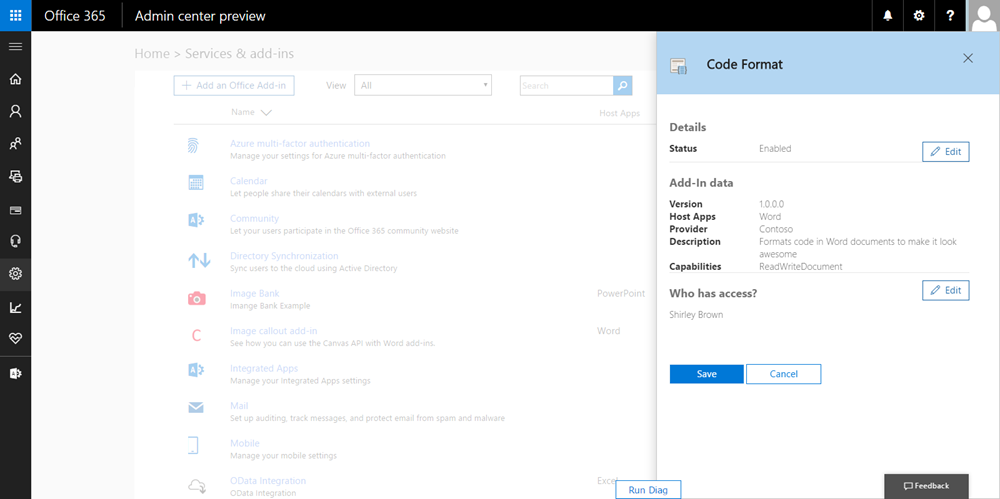
Task: Sort list by Name column chevron
Action: (266, 112)
